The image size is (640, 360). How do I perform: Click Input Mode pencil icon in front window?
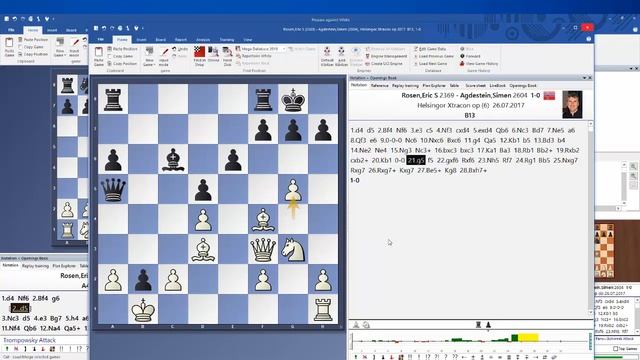(x=164, y=53)
